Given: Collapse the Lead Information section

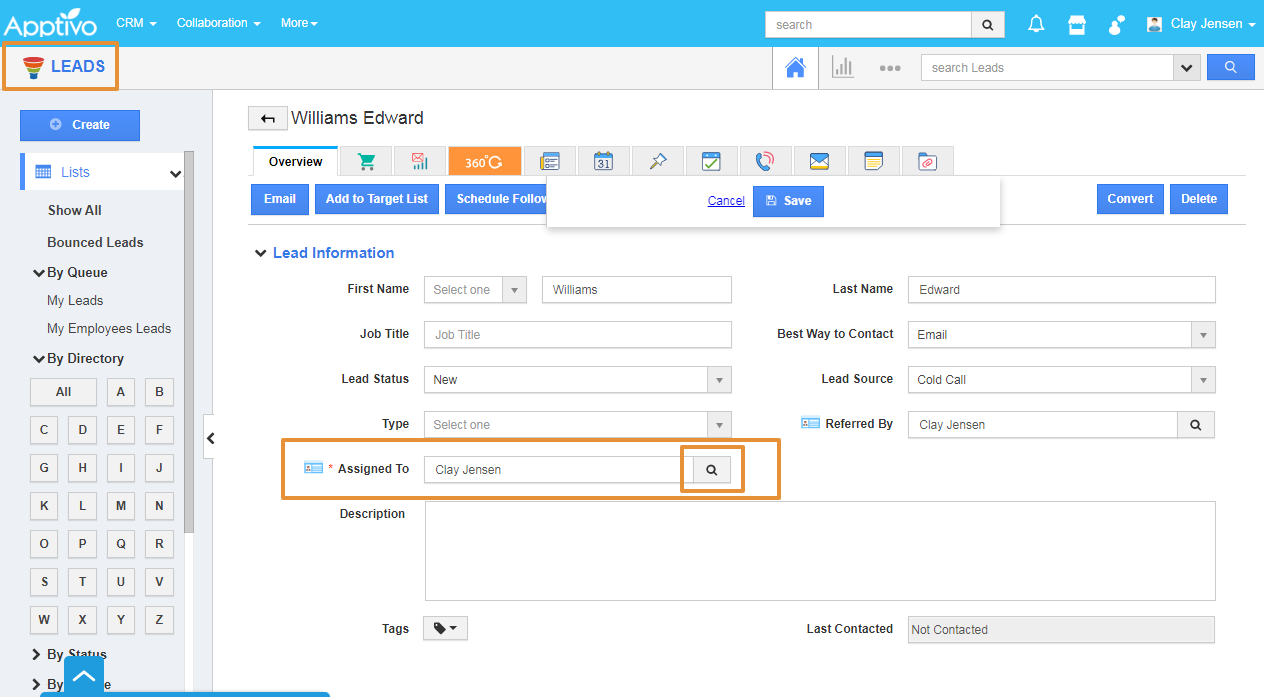Looking at the screenshot, I should click(260, 254).
